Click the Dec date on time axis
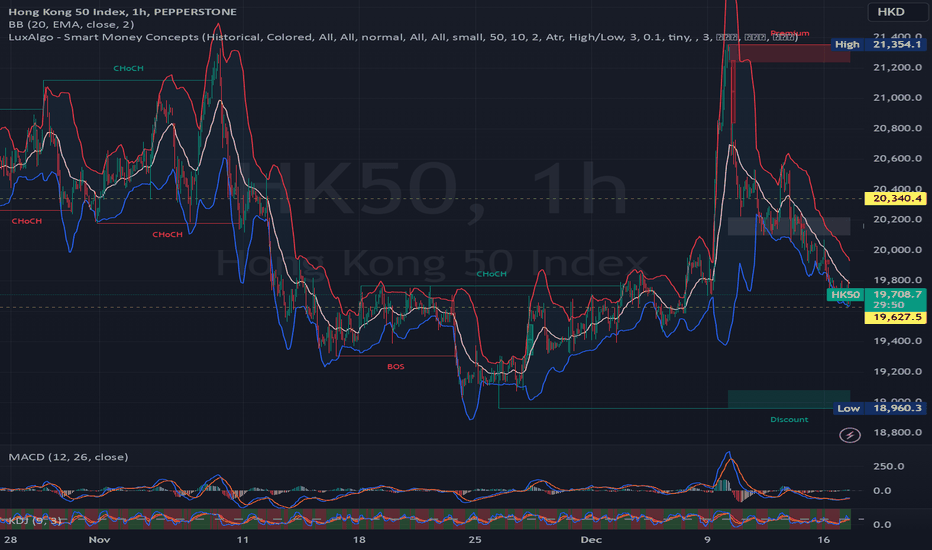Viewport: 932px width, 550px height. pos(591,539)
